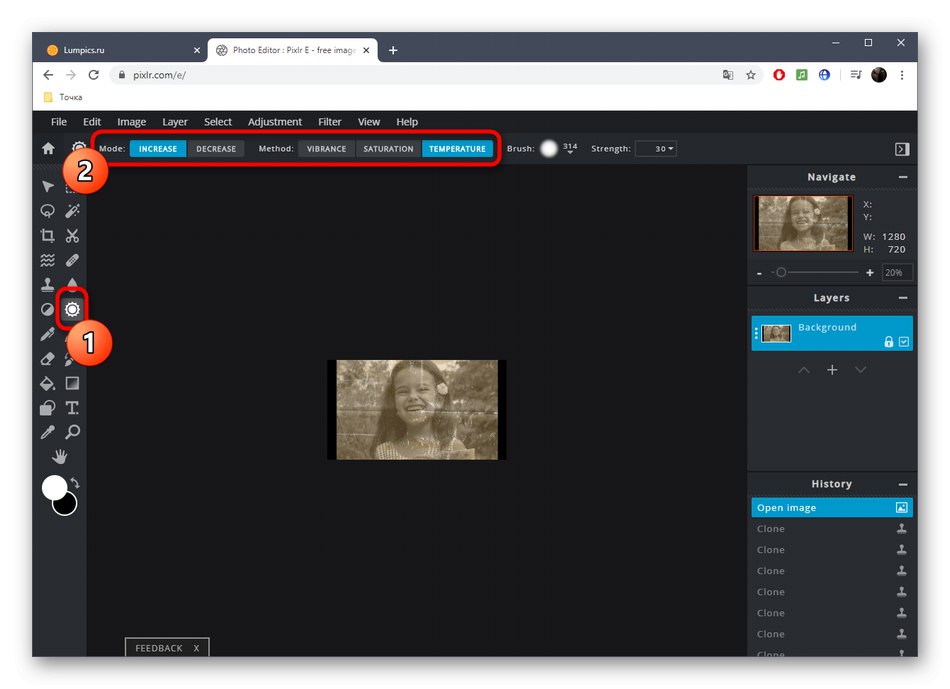Image resolution: width=950 pixels, height=689 pixels.
Task: Open Background layer options dots
Action: tap(756, 334)
